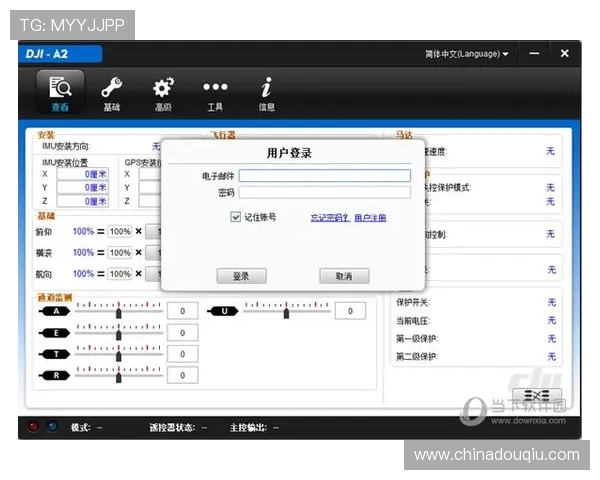Click the 横滚 blue 100% value
The image size is (600, 480).
point(83,253)
